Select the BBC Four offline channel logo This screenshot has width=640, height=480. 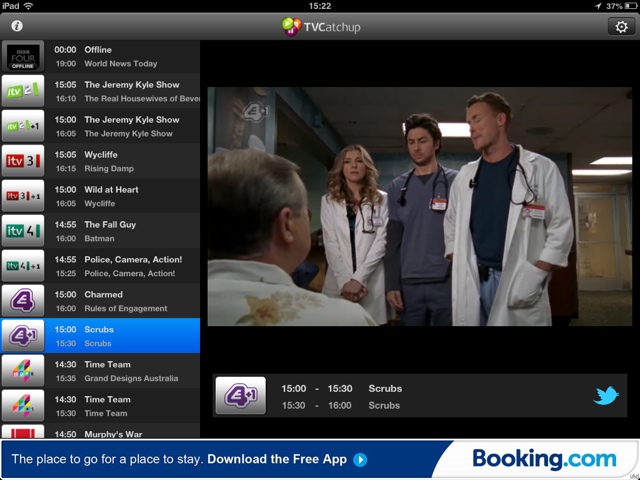coord(23,56)
